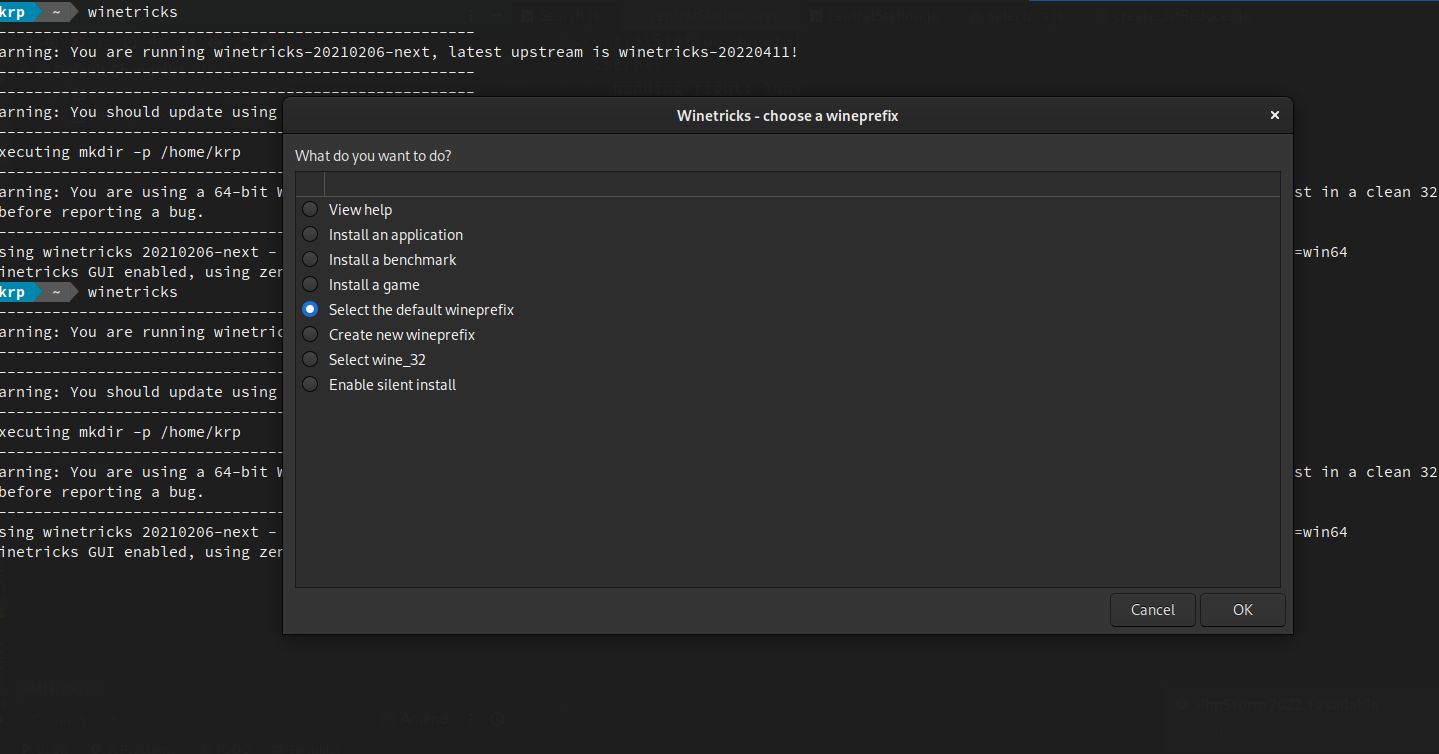Click the upstream version warning line in terminal
This screenshot has width=1439, height=754.
tap(399, 52)
